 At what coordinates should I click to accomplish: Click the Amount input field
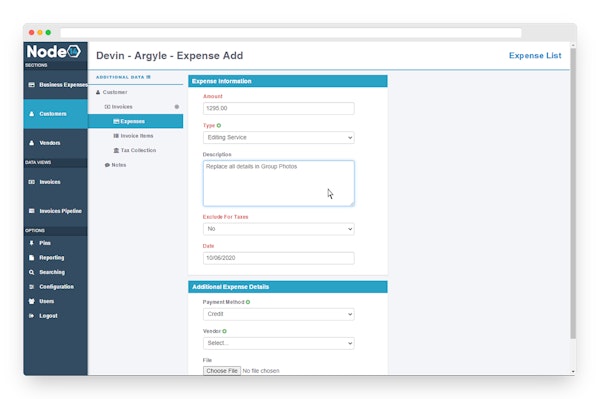click(279, 108)
